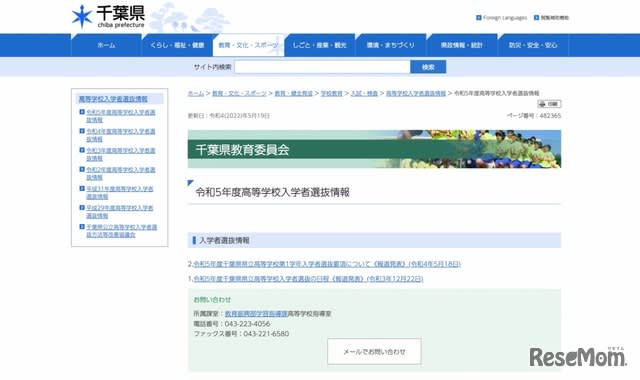Select the くらし・福祉・健康 navigation tab
The width and height of the screenshot is (640, 380).
pos(177,45)
